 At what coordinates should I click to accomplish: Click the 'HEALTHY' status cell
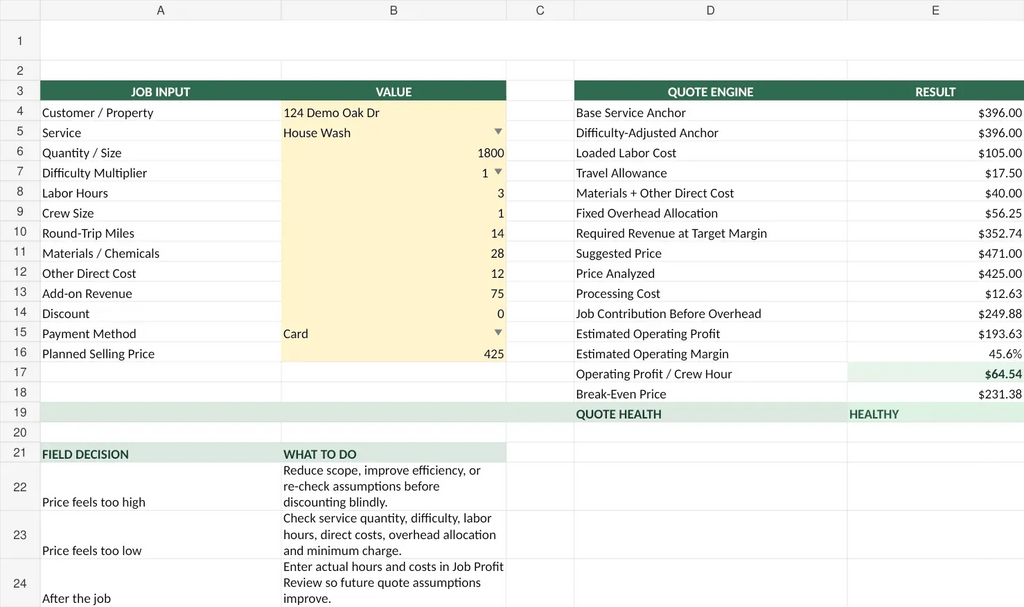point(935,414)
